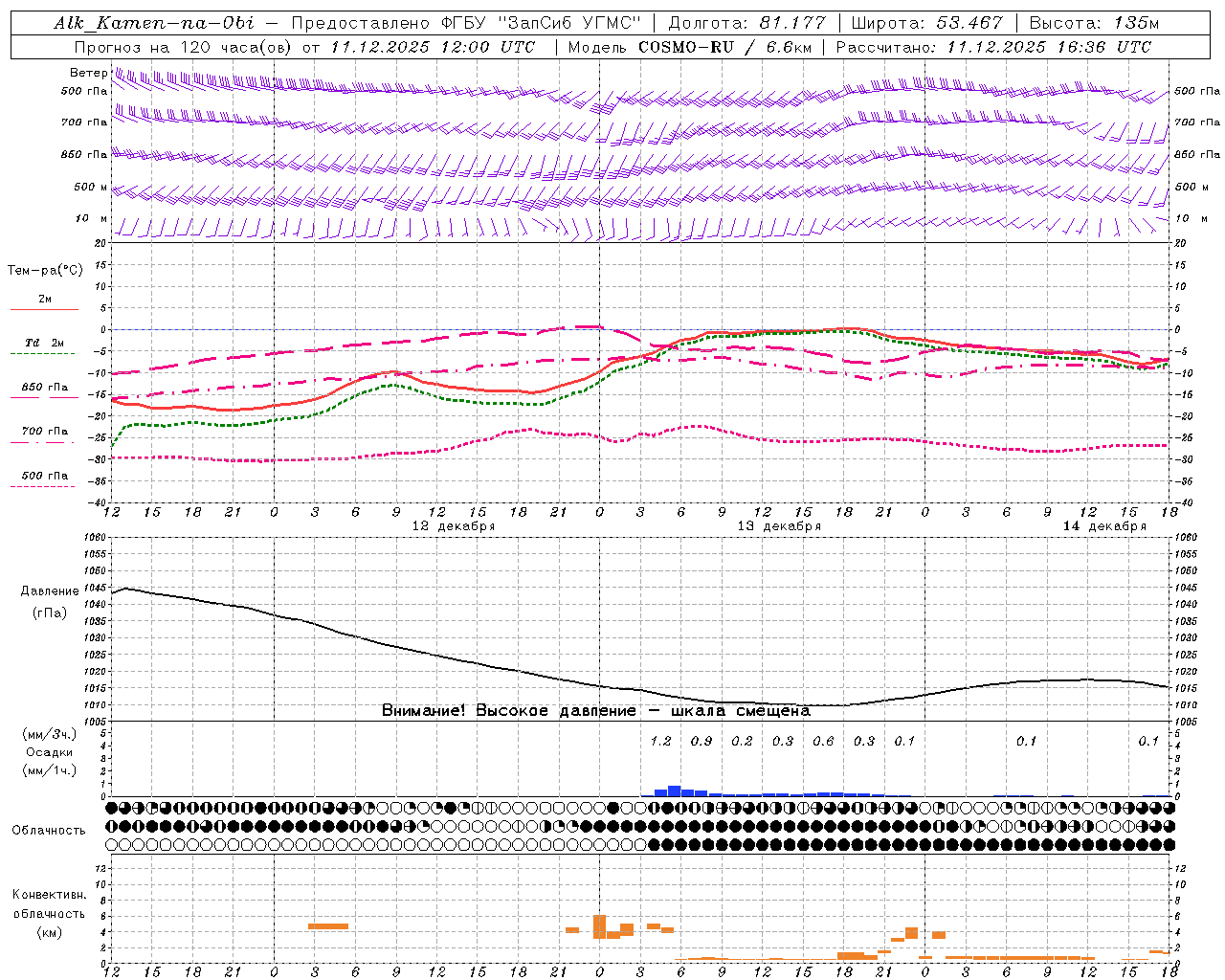Select the Тем-ра(°C) axis label
Image resolution: width=1225 pixels, height=980 pixels.
pos(45,271)
